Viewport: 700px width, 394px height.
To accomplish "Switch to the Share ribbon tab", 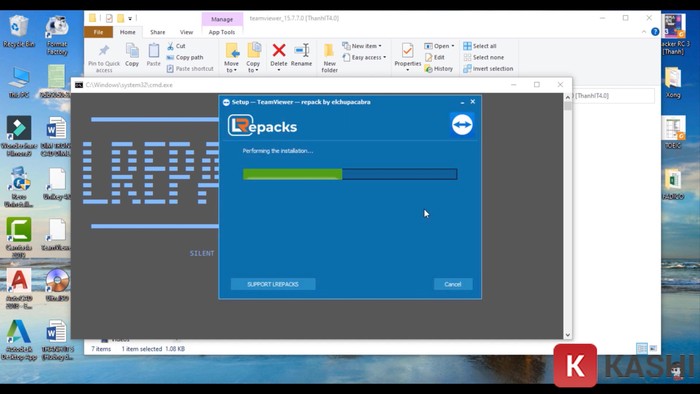I will pos(158,32).
